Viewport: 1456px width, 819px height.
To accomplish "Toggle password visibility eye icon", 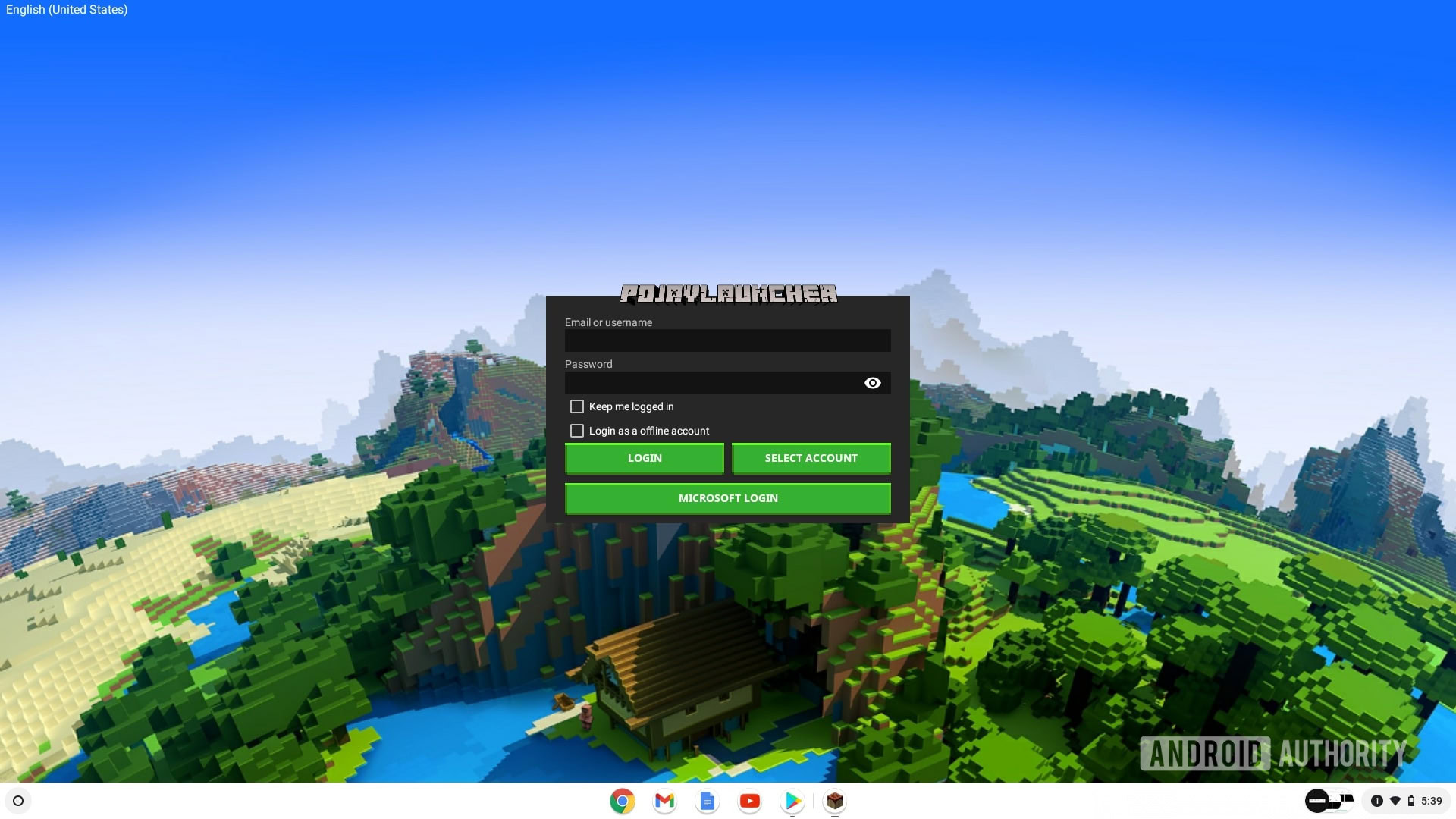I will 872,383.
